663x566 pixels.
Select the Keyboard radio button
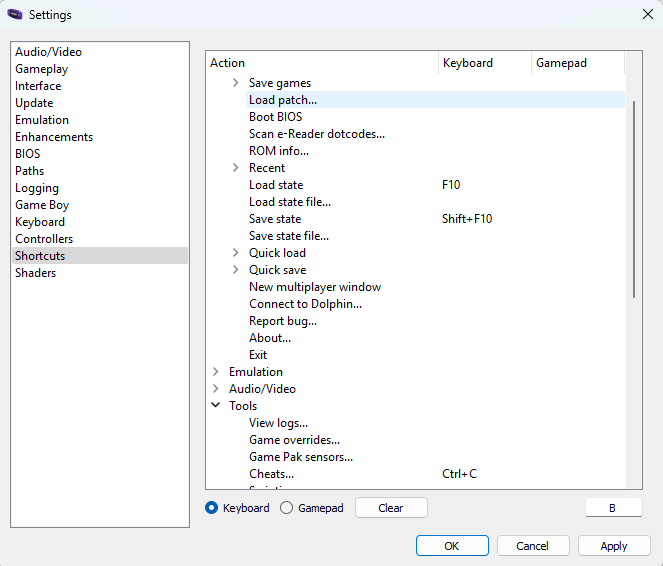(x=212, y=508)
